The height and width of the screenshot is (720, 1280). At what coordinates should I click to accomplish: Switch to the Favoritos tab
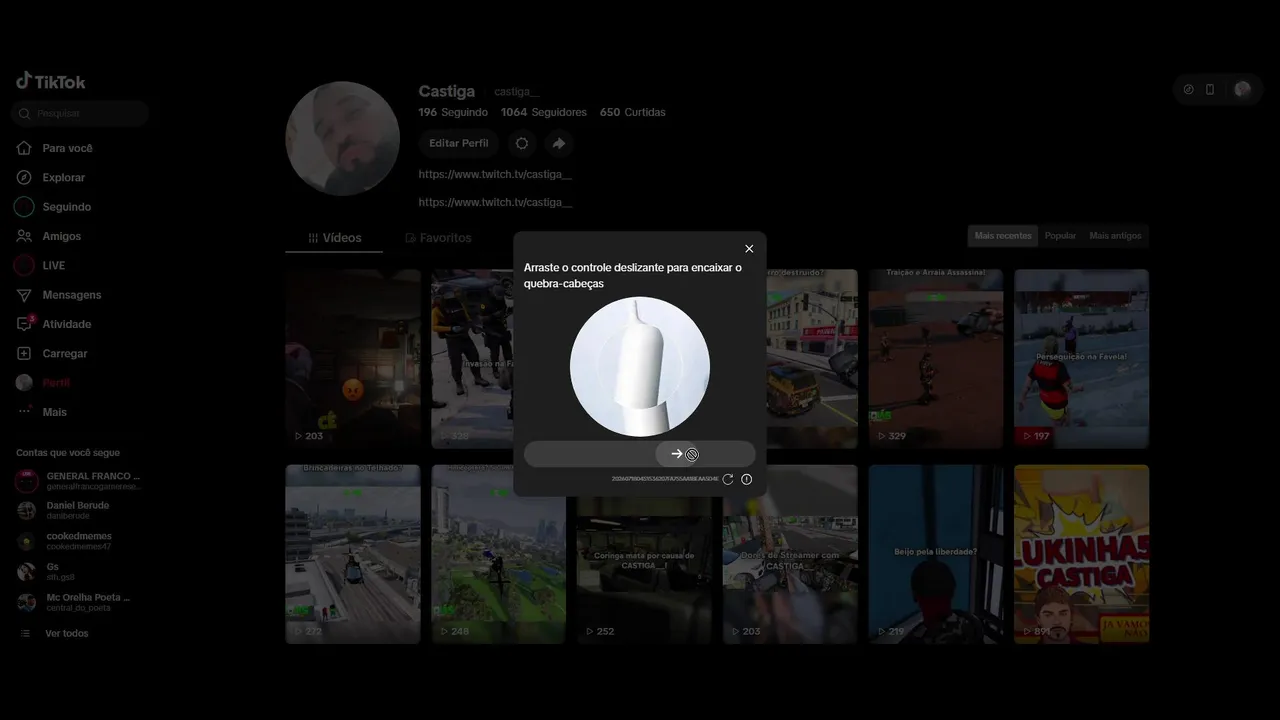(x=438, y=238)
